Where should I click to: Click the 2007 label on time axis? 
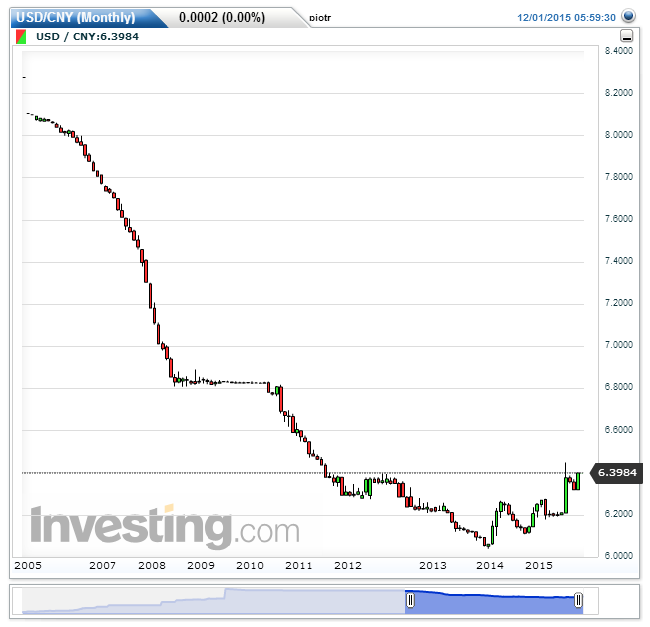pos(102,565)
